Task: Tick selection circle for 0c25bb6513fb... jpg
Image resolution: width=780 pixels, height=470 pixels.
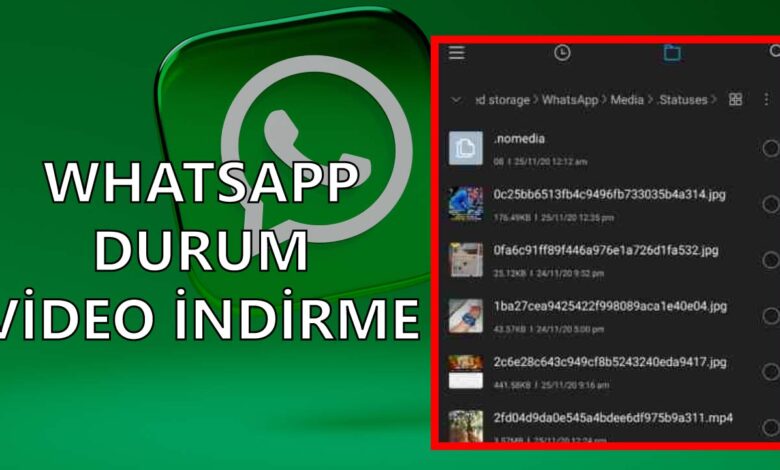Action: (x=771, y=204)
